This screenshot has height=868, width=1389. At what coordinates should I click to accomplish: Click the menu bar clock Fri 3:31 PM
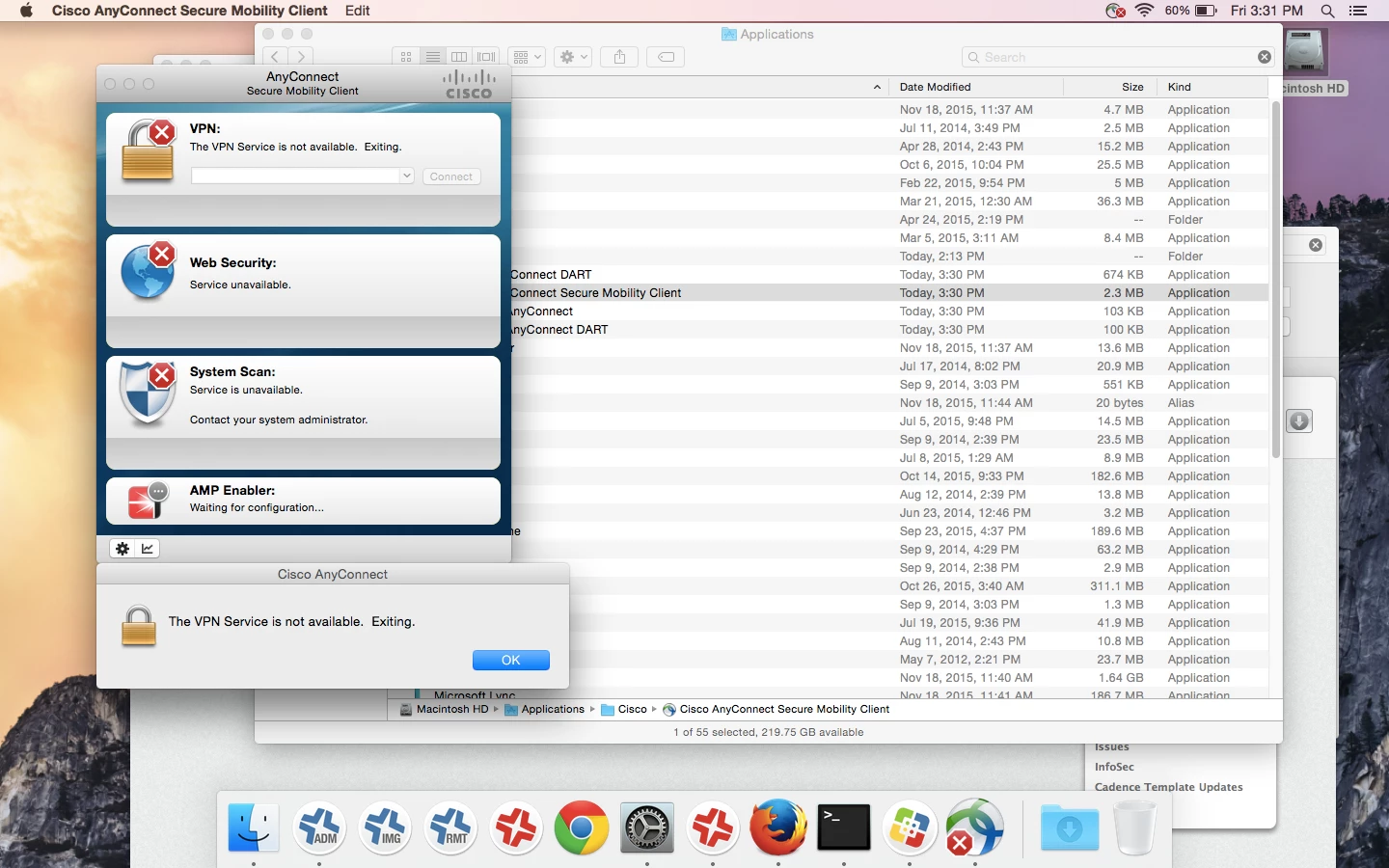pyautogui.click(x=1266, y=11)
